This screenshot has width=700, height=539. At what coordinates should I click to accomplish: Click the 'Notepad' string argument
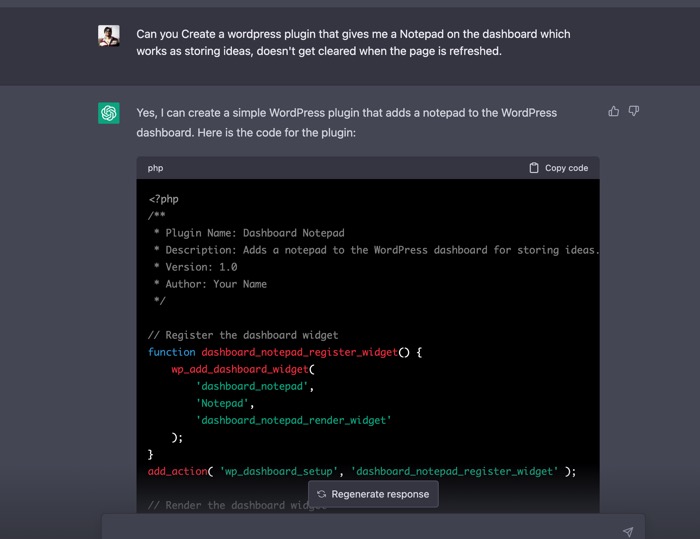click(x=222, y=403)
